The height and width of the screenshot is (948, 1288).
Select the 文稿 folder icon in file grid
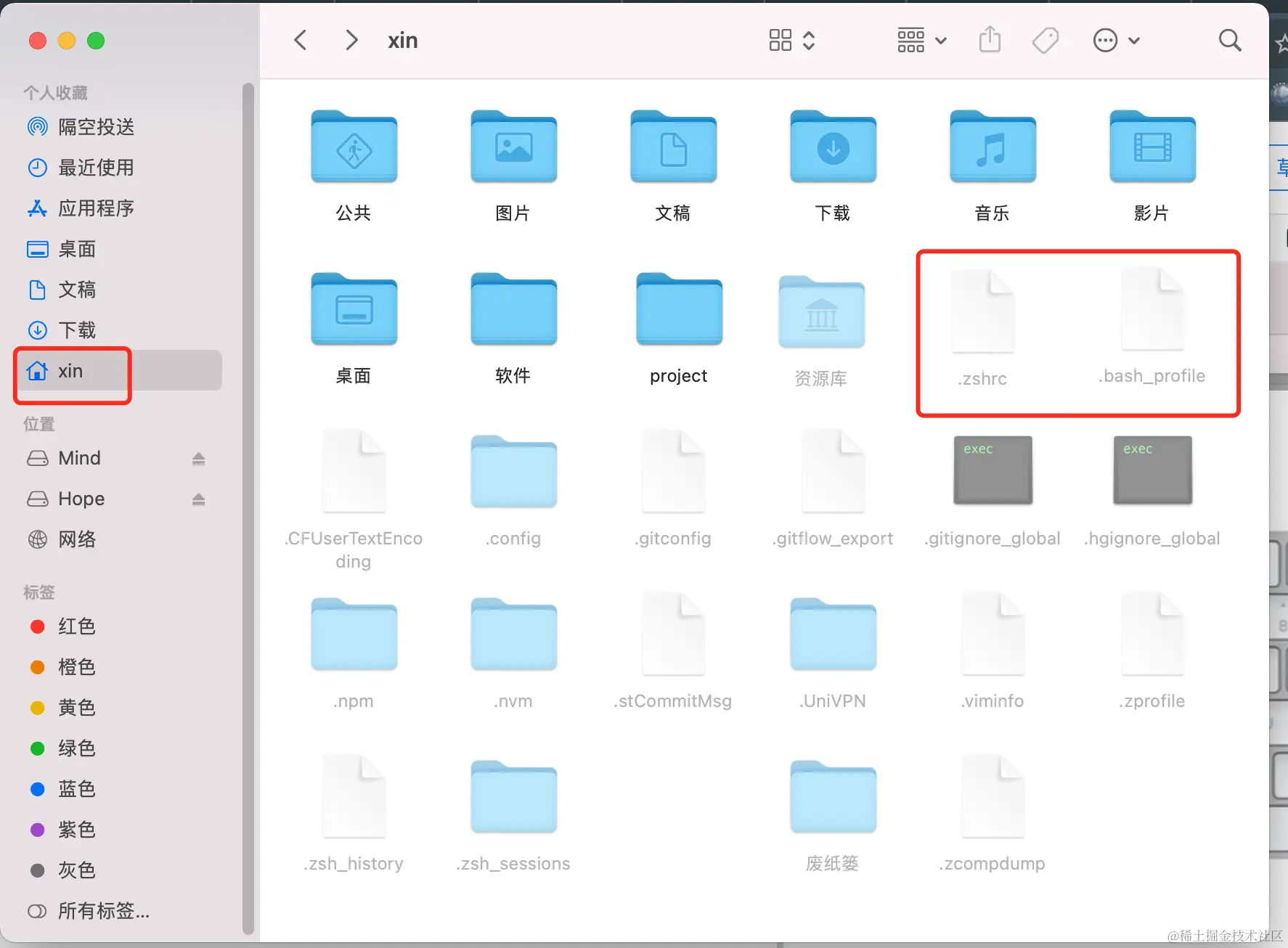[673, 147]
